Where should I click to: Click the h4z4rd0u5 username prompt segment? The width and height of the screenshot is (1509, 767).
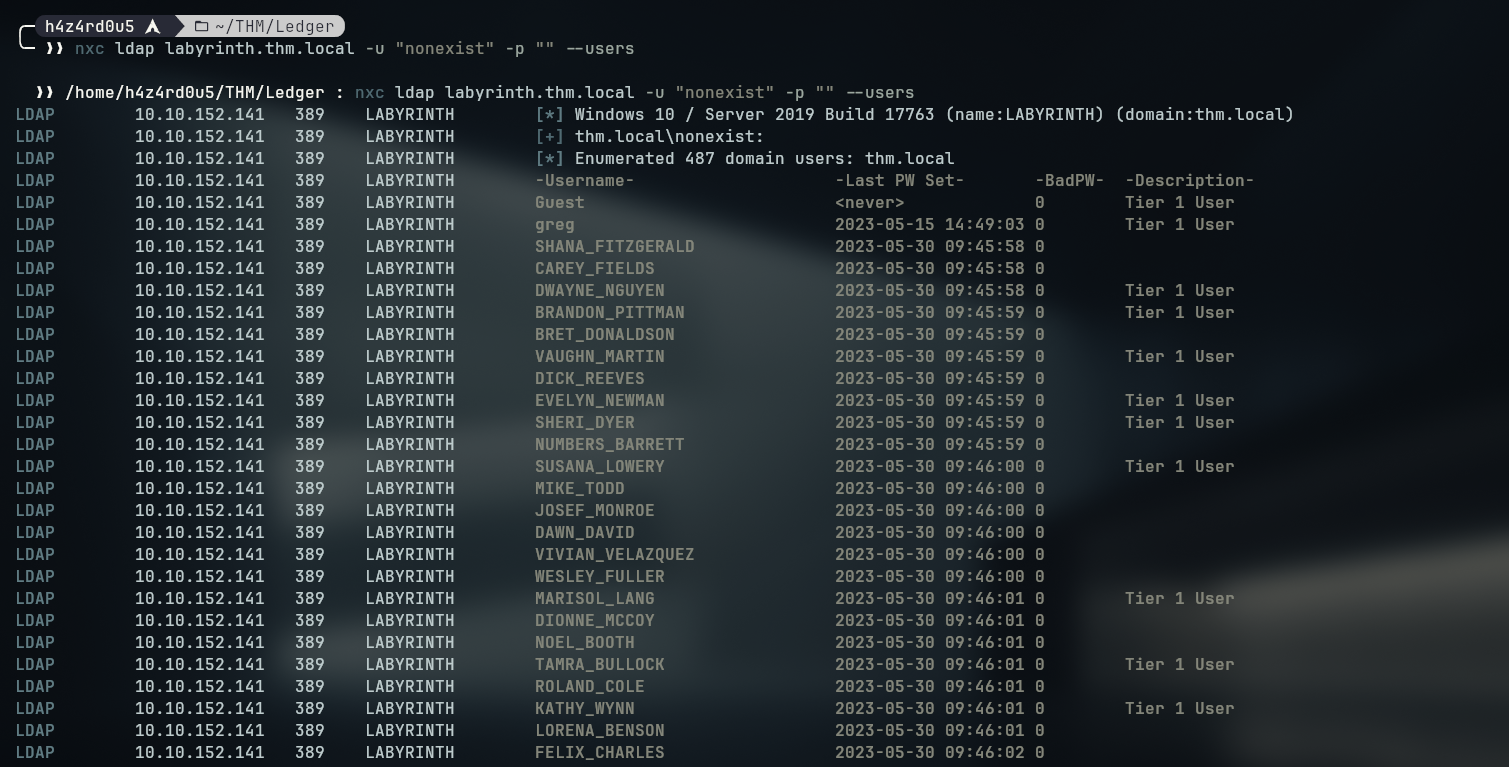(89, 26)
